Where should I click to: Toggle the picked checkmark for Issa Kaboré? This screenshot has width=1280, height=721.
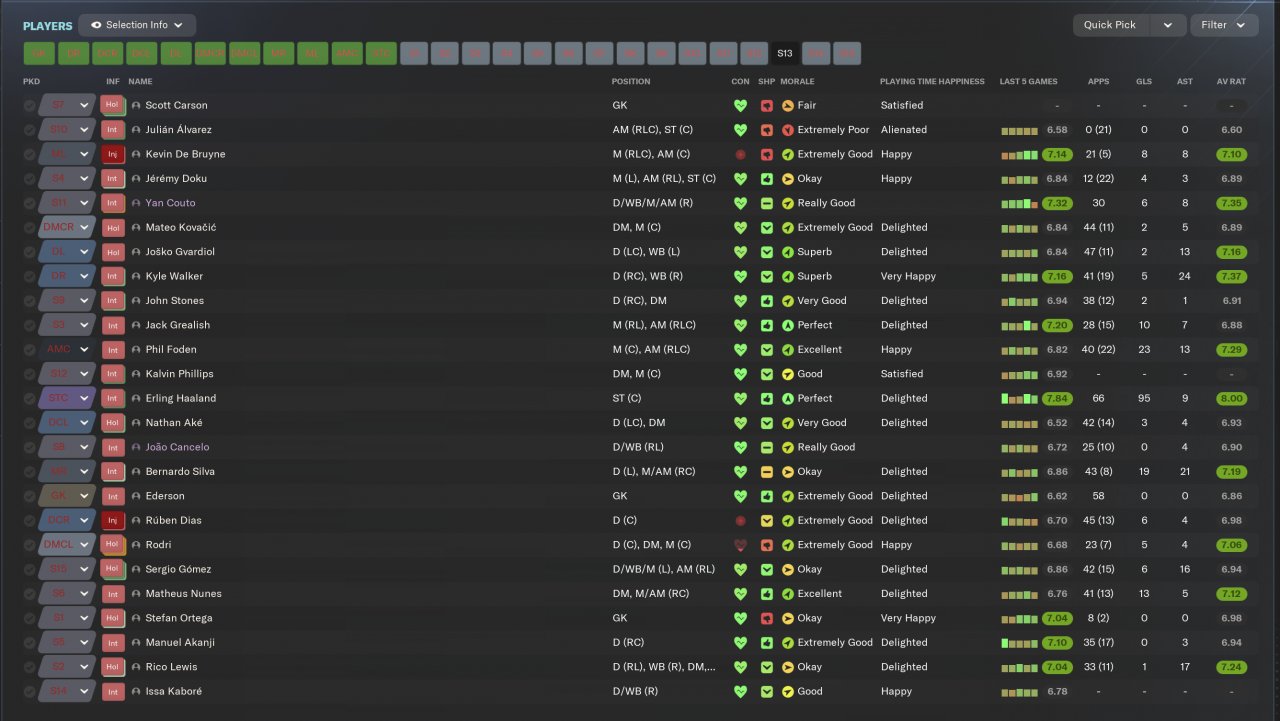pyautogui.click(x=30, y=692)
